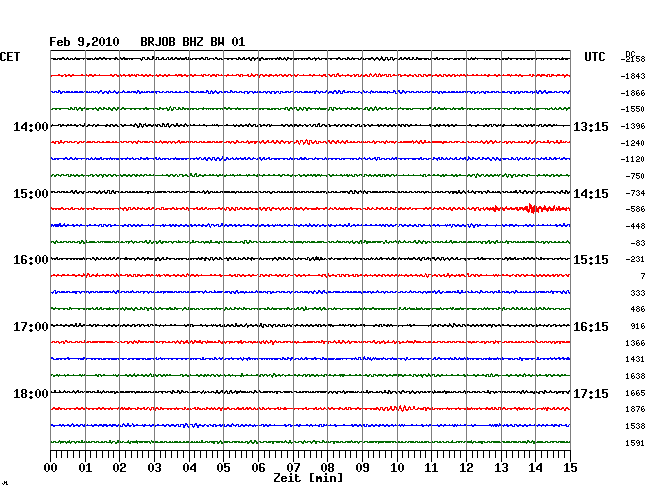650x494 pixels.
Task: Select the "15:00" CET time label
Action: [x=31, y=194]
